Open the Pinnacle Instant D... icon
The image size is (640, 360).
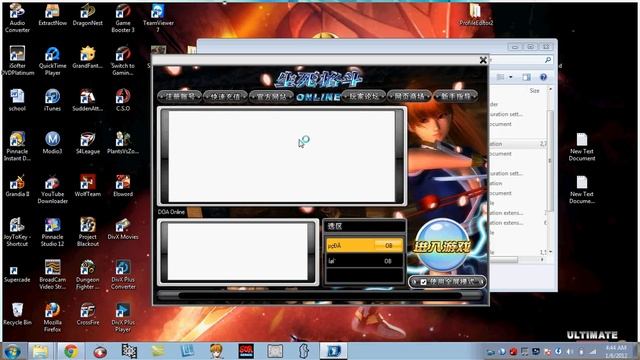point(17,146)
